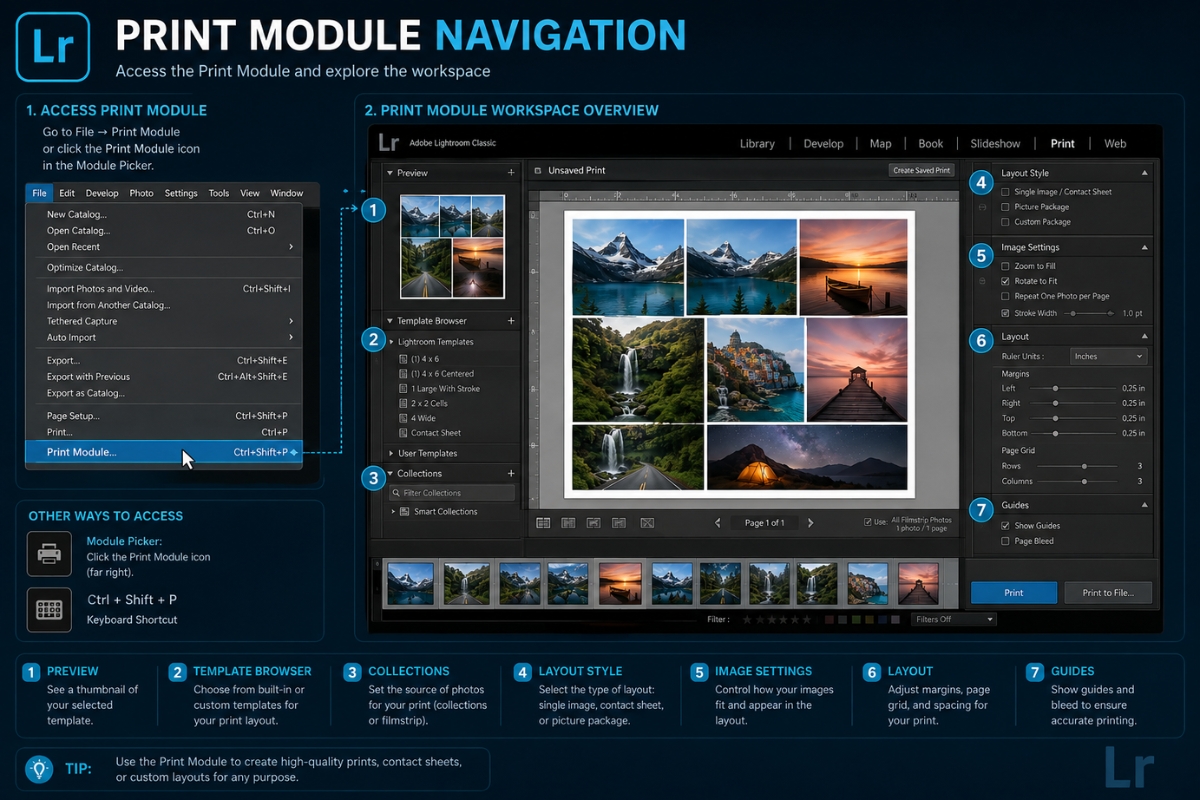The image size is (1200, 800).
Task: Switch to the Web module
Action: pyautogui.click(x=1115, y=143)
